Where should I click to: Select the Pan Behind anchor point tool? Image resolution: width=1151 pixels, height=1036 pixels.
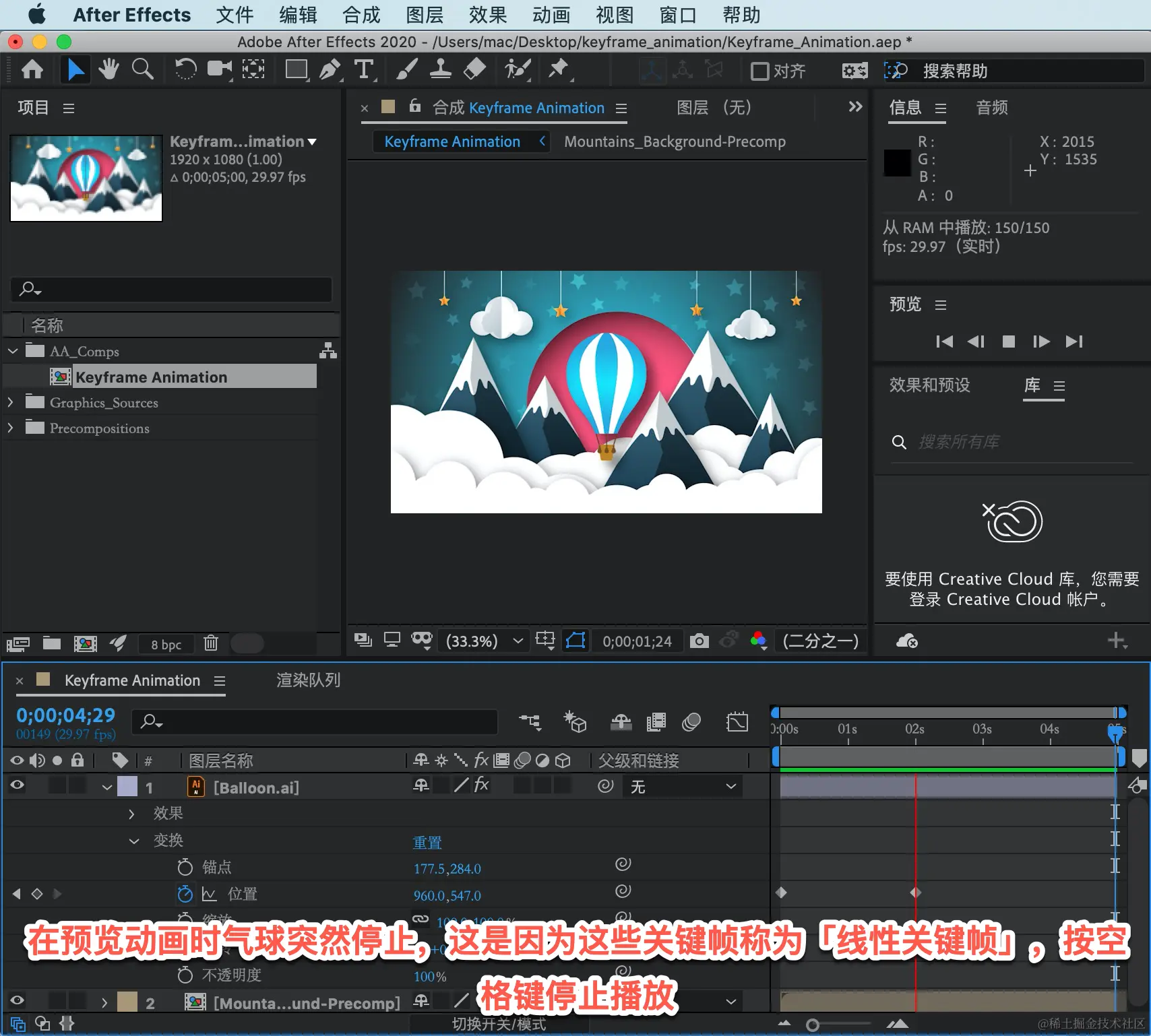[x=253, y=69]
